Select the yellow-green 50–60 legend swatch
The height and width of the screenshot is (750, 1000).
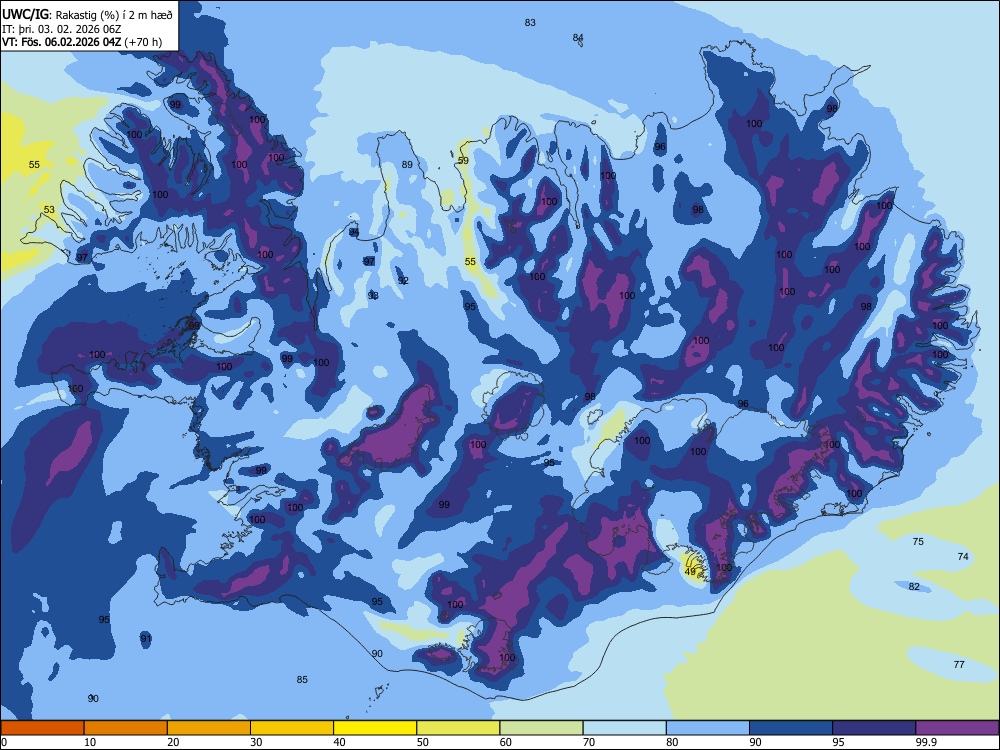pyautogui.click(x=458, y=728)
